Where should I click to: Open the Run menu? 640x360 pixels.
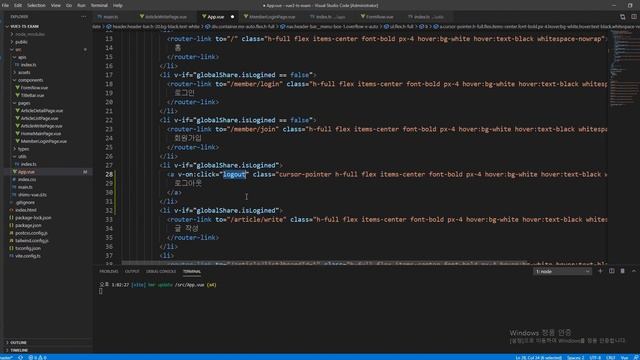pos(81,5)
